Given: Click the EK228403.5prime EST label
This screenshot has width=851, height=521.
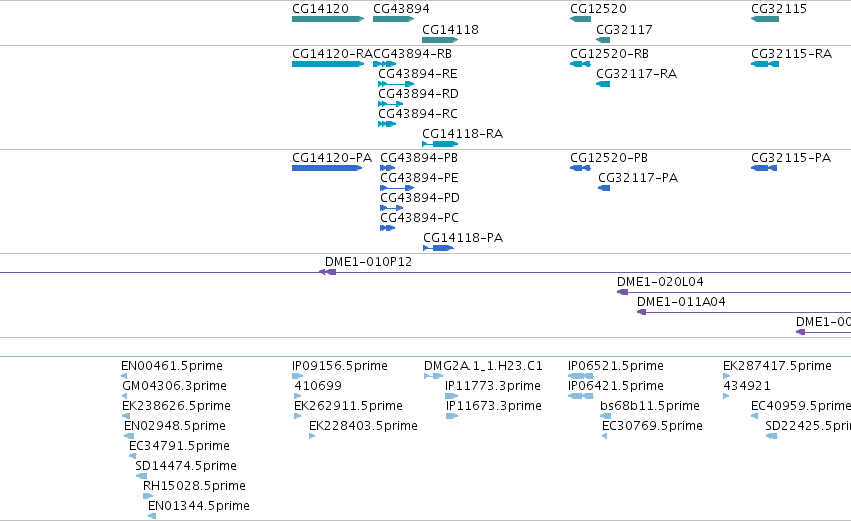Looking at the screenshot, I should pos(364,427).
